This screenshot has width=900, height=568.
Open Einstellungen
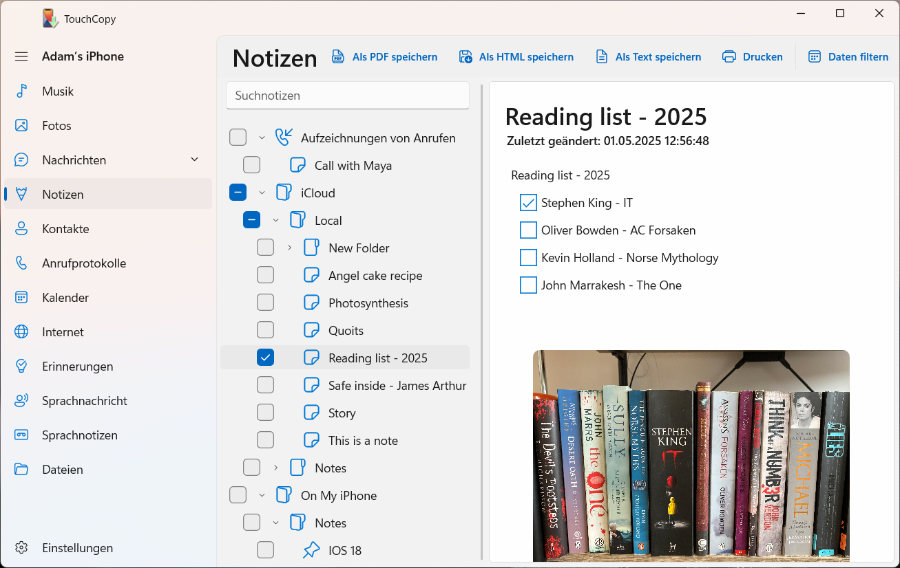[x=108, y=547]
